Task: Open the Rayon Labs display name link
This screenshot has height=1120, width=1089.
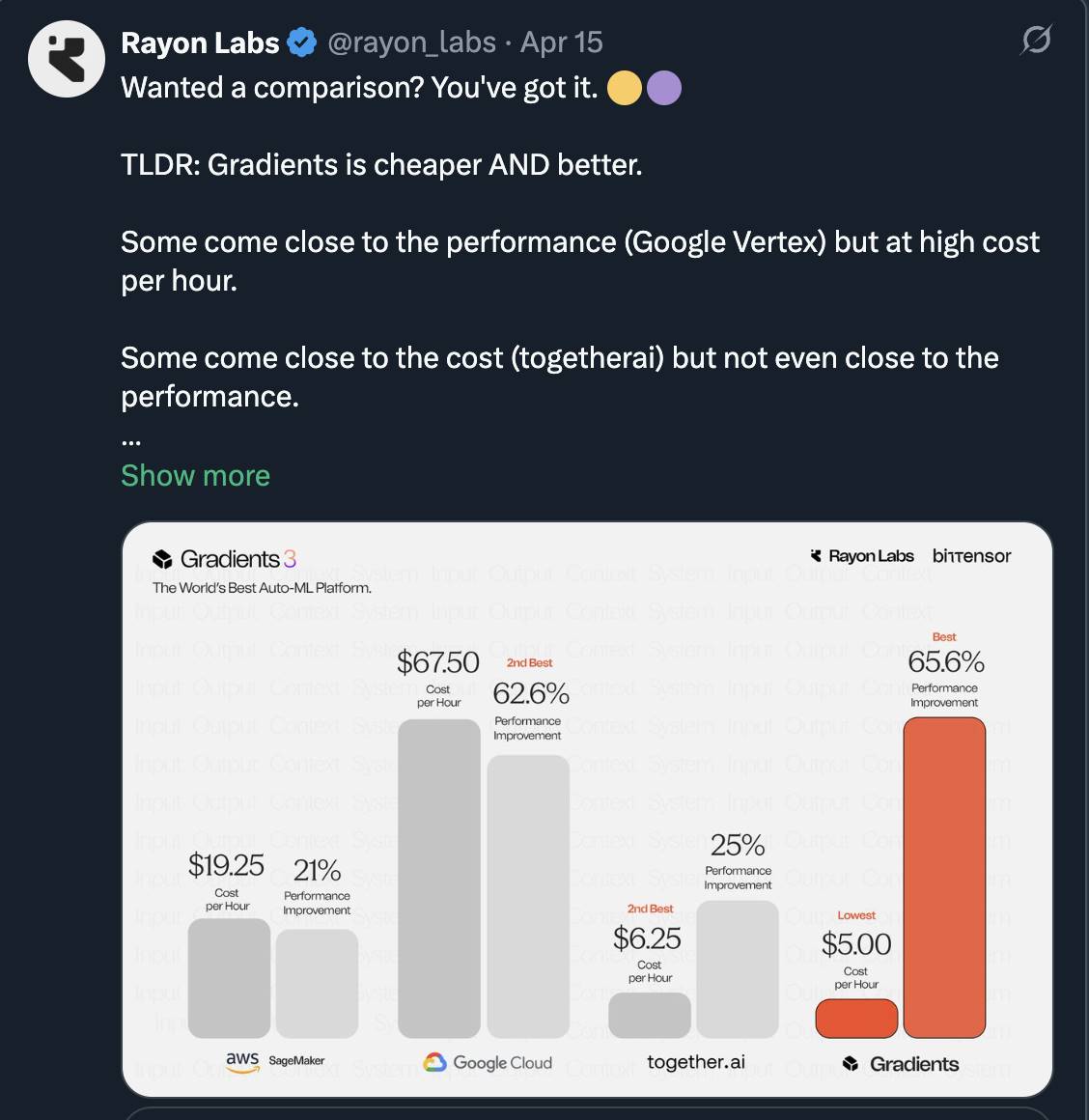Action: [200, 42]
